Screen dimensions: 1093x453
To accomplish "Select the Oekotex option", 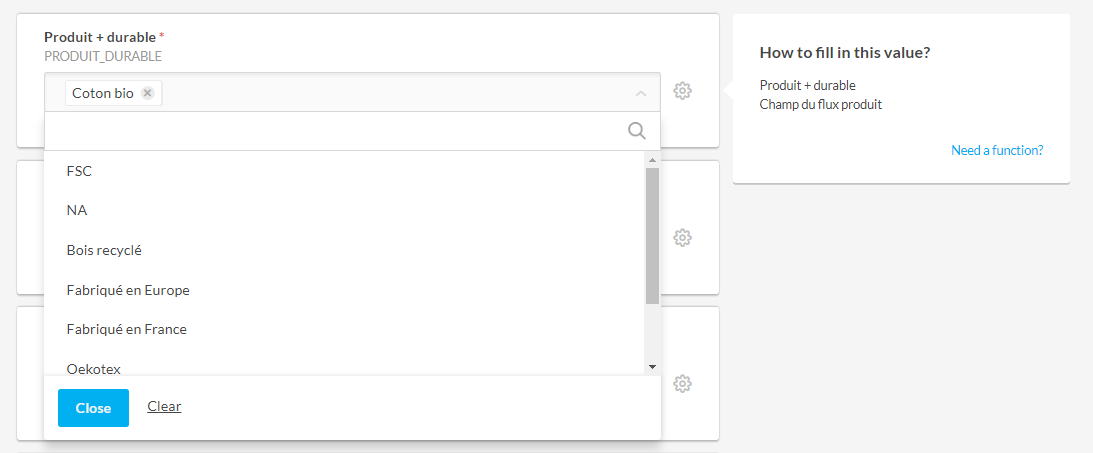I will tap(94, 368).
